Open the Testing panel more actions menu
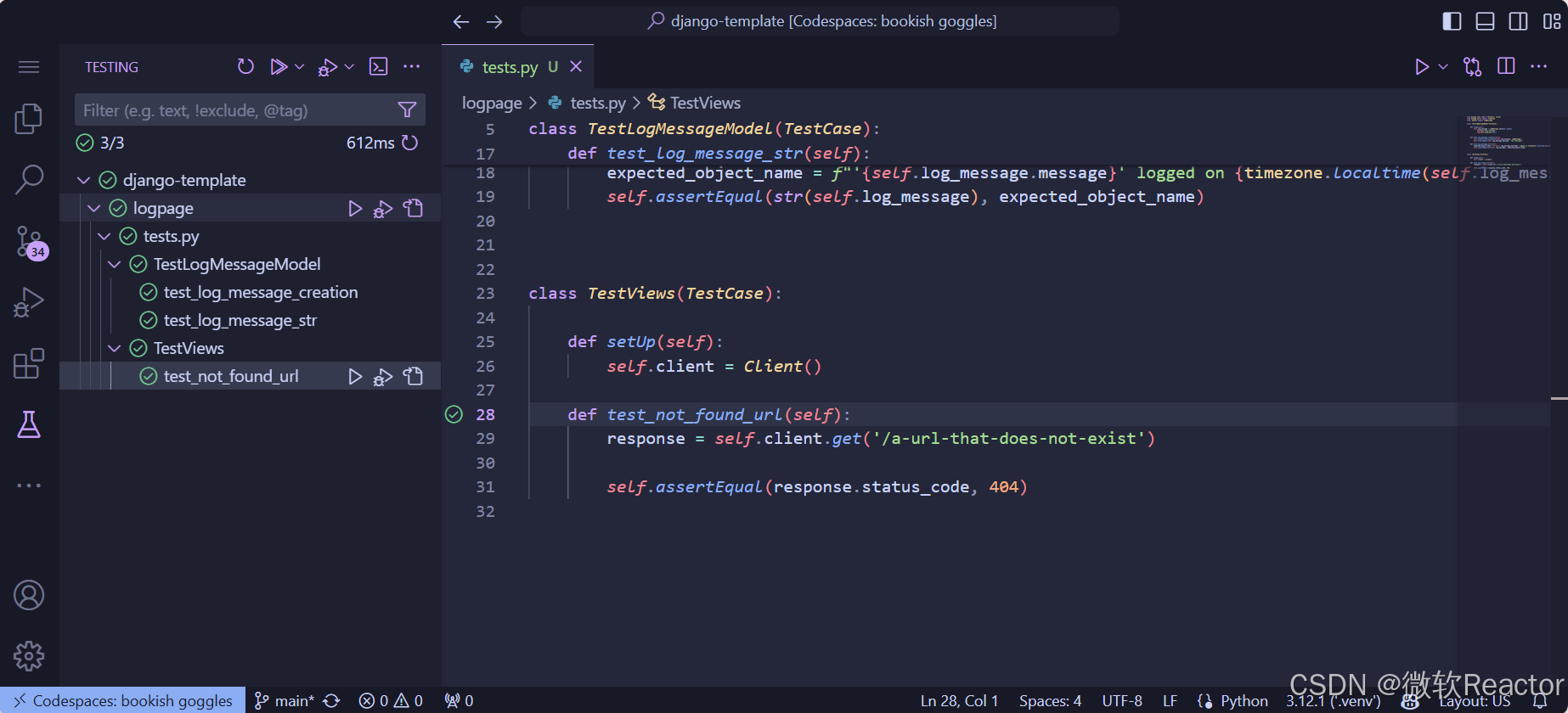This screenshot has height=713, width=1568. (x=412, y=66)
